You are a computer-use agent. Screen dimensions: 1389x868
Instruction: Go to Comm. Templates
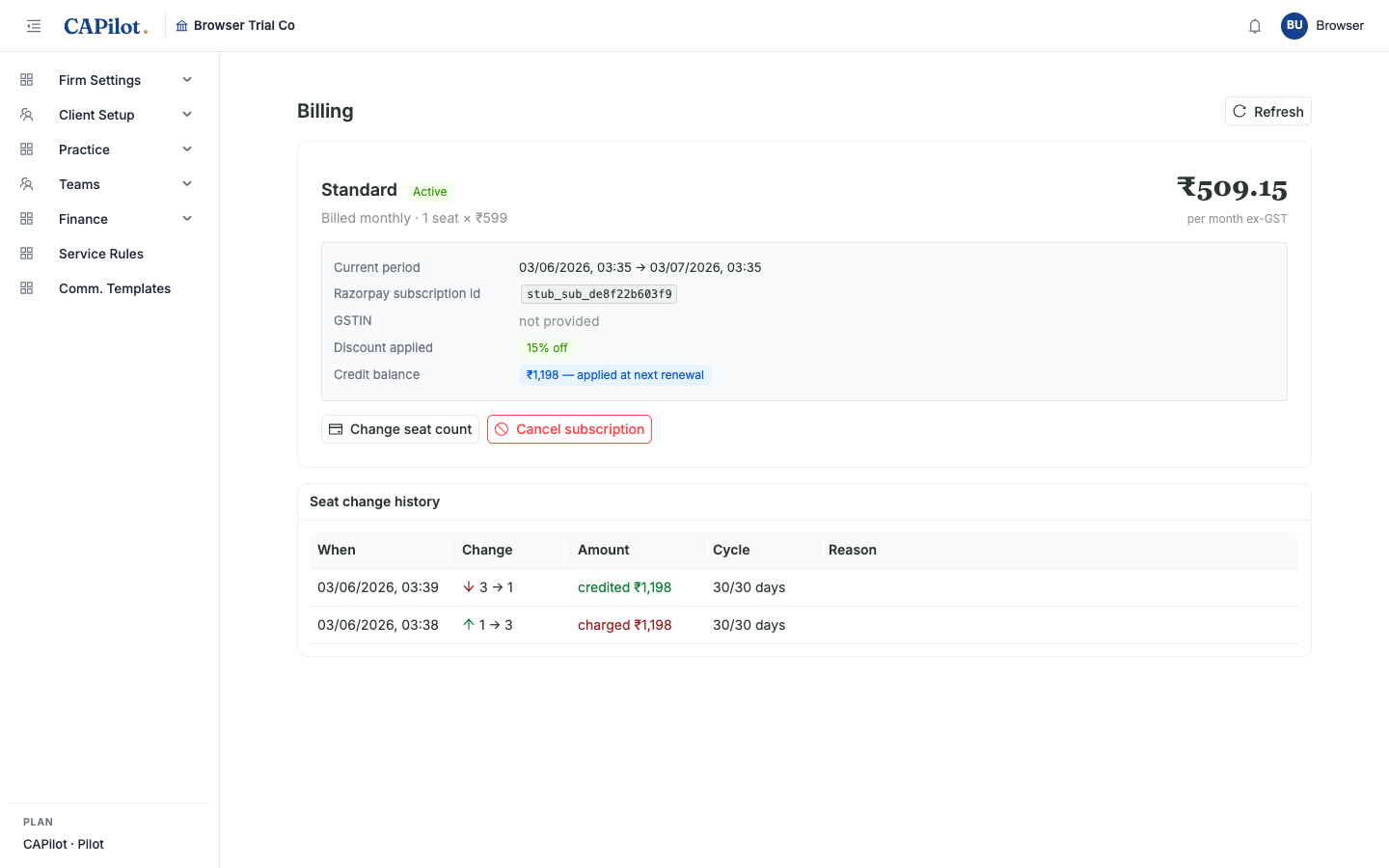coord(109,288)
